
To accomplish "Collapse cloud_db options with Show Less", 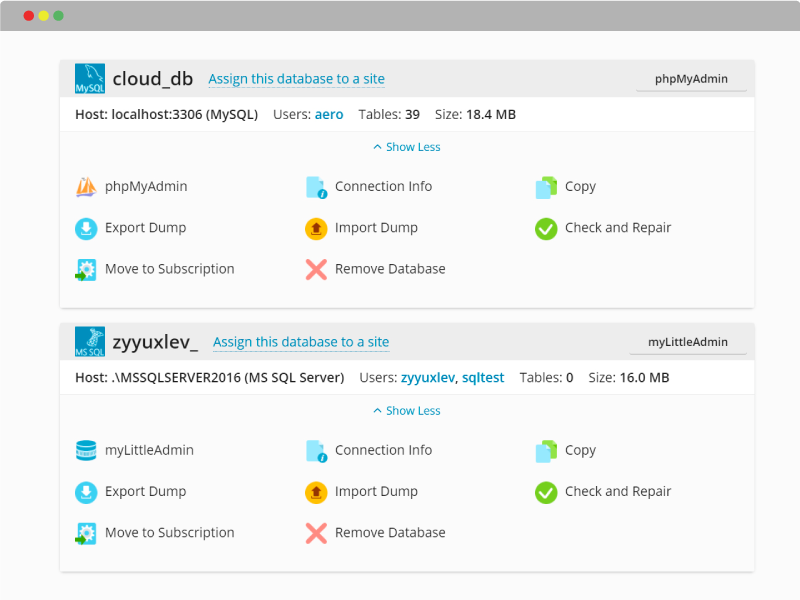I will coord(407,147).
